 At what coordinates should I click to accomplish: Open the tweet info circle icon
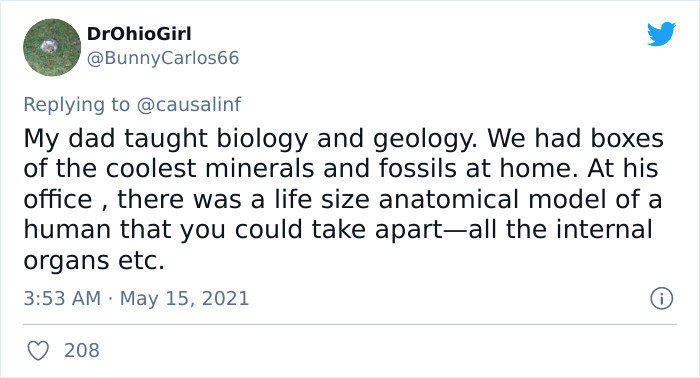[661, 299]
